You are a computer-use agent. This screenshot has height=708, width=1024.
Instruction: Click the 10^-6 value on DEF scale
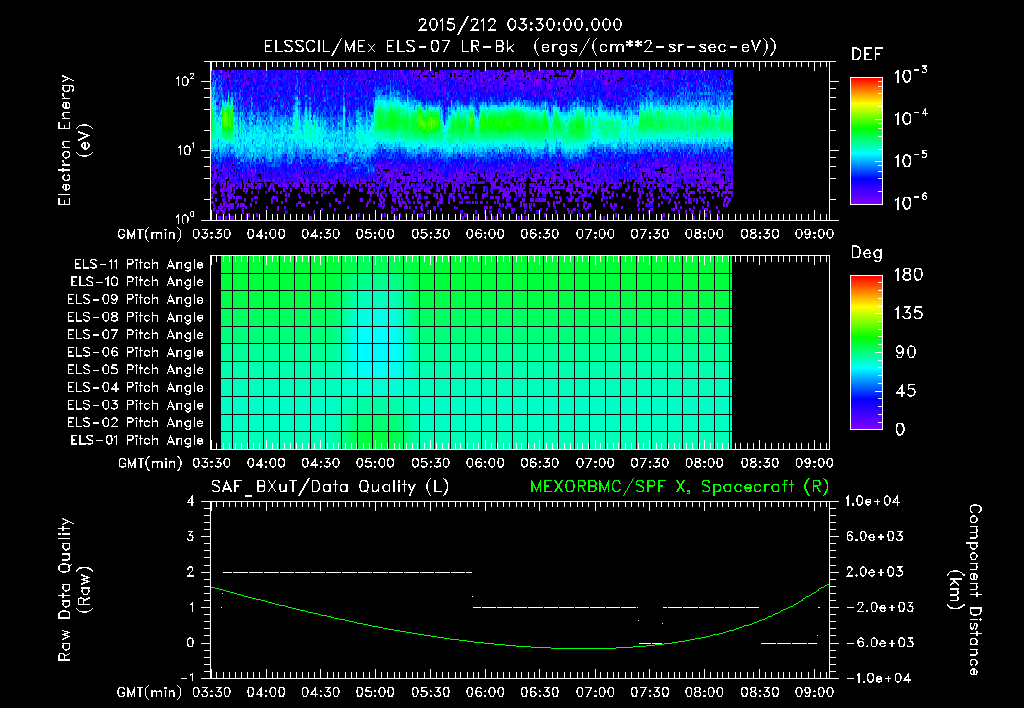[x=910, y=202]
